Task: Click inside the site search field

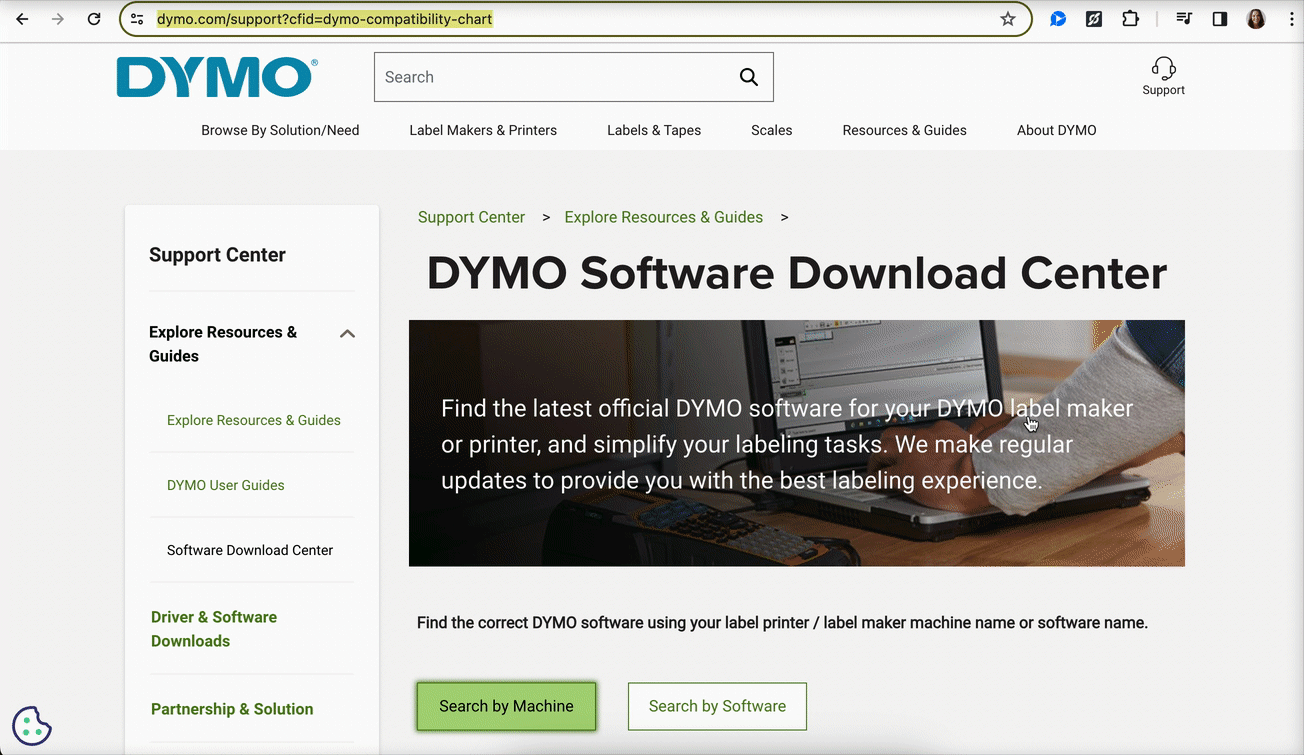Action: tap(550, 77)
